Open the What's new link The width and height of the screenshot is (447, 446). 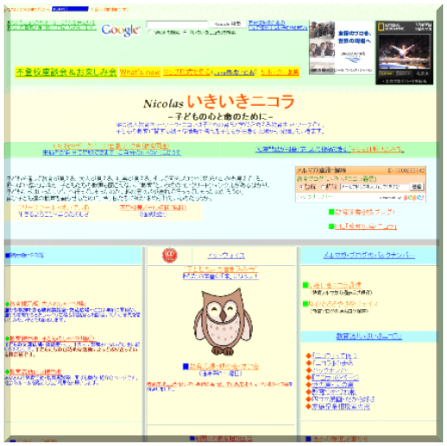(140, 72)
